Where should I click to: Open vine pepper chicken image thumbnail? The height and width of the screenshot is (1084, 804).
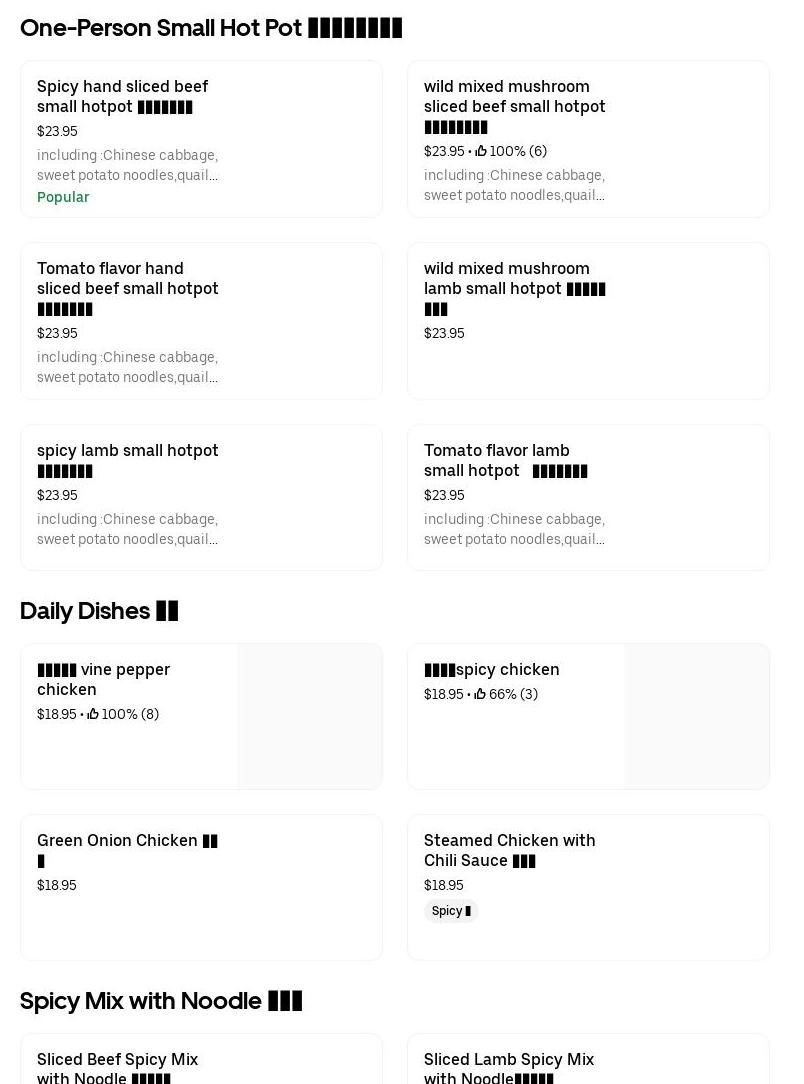click(x=309, y=716)
